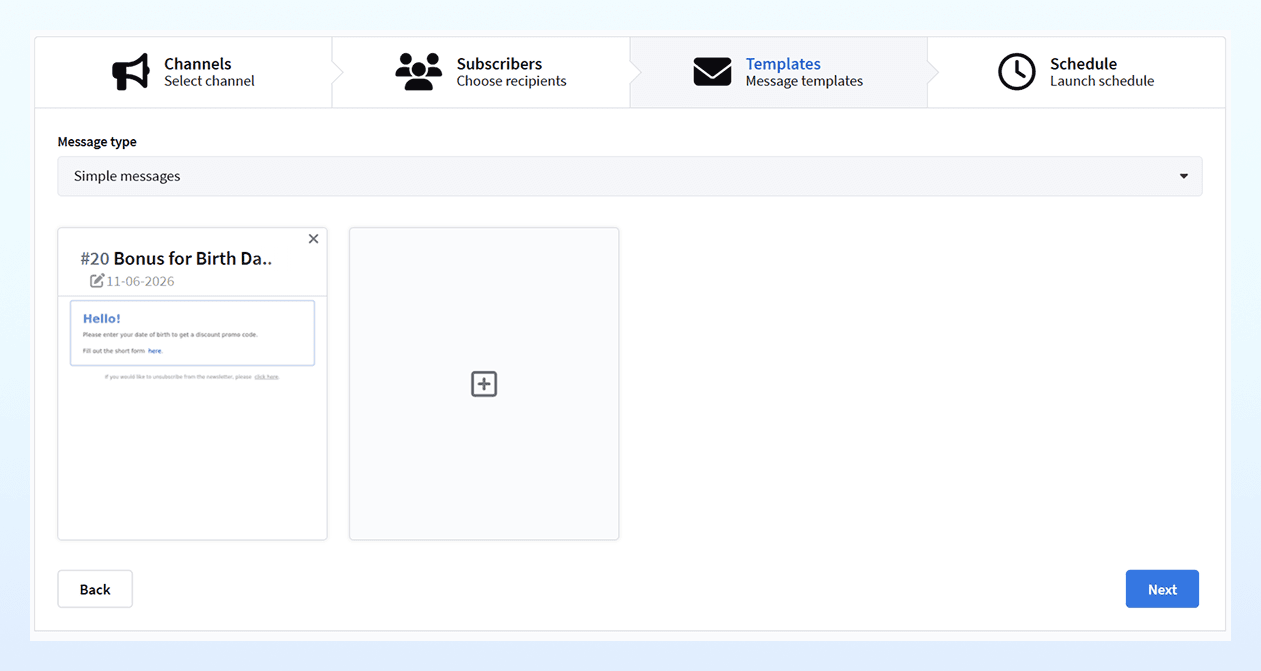
Task: Go to the Channels step tab
Action: (x=183, y=72)
